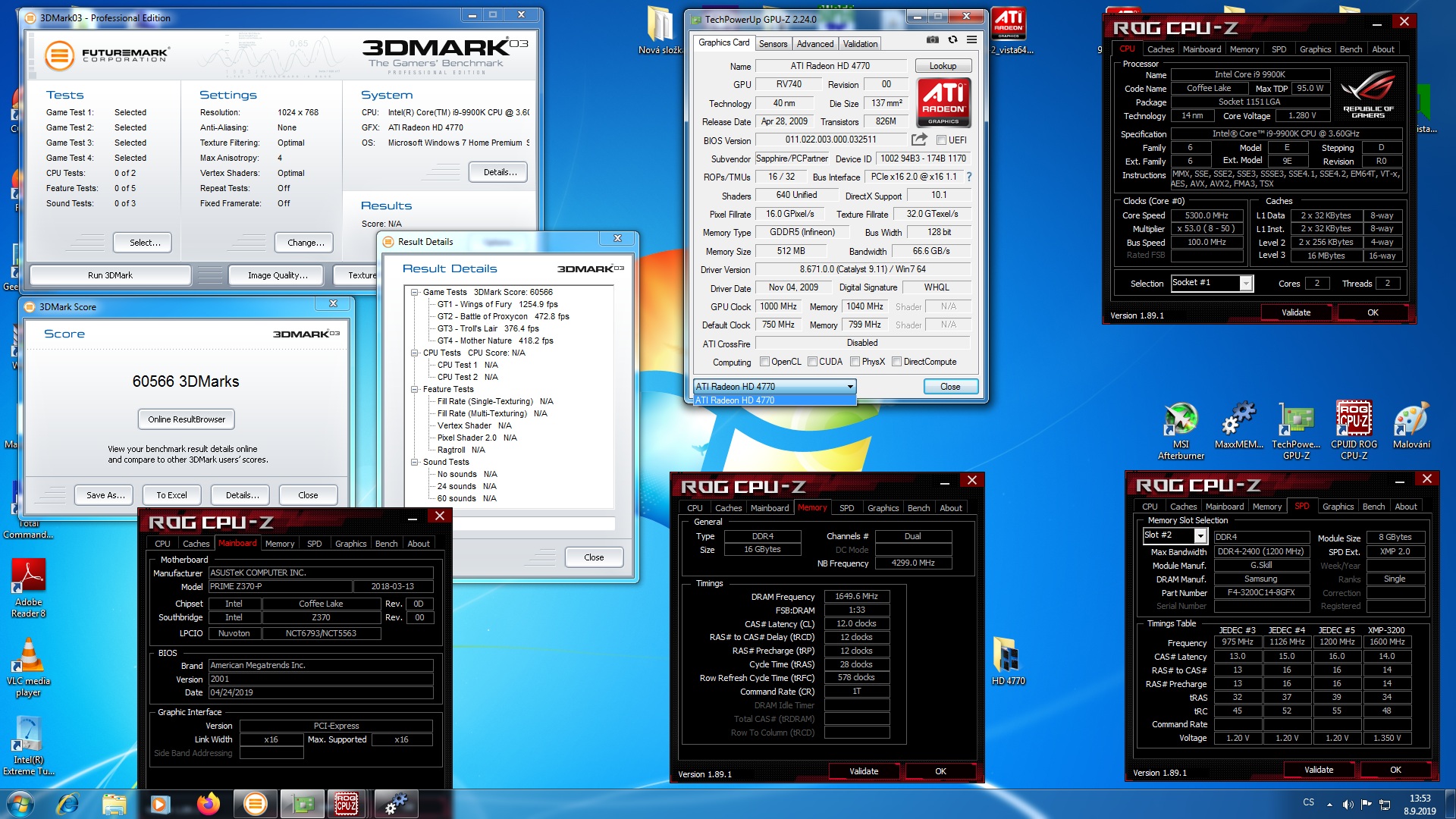This screenshot has width=1456, height=819.
Task: Open Windows Explorer from the taskbar
Action: tap(114, 804)
